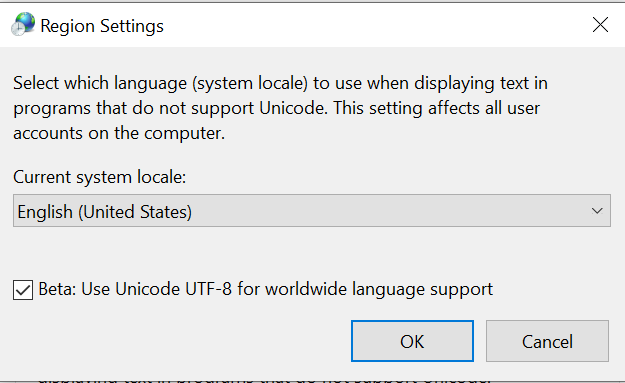
Task: Click the X icon in title bar
Action: (x=600, y=25)
